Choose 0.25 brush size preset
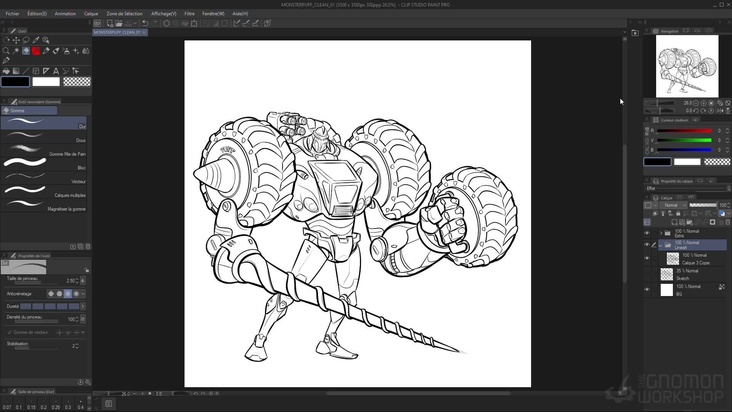732x412 pixels. pyautogui.click(x=56, y=404)
